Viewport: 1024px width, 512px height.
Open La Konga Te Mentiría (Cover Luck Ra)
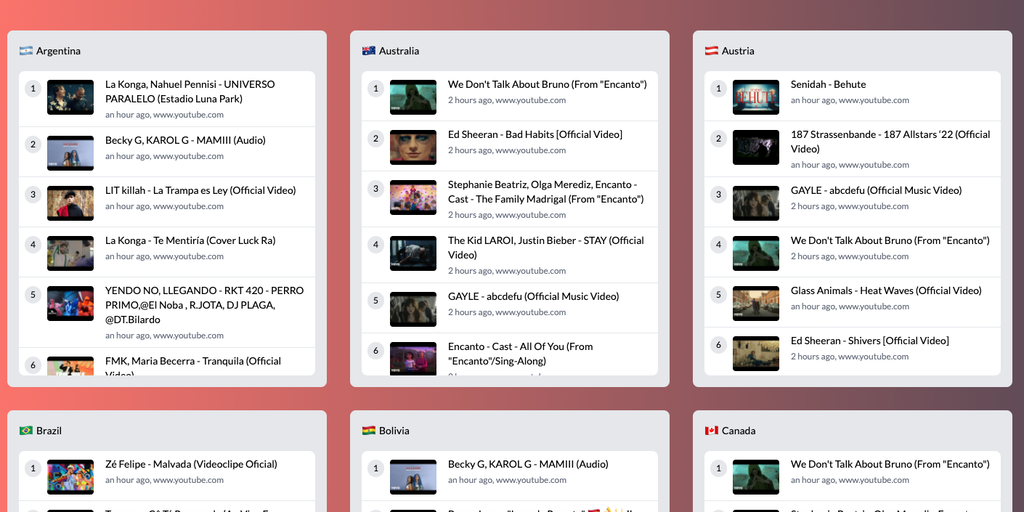pyautogui.click(x=190, y=240)
